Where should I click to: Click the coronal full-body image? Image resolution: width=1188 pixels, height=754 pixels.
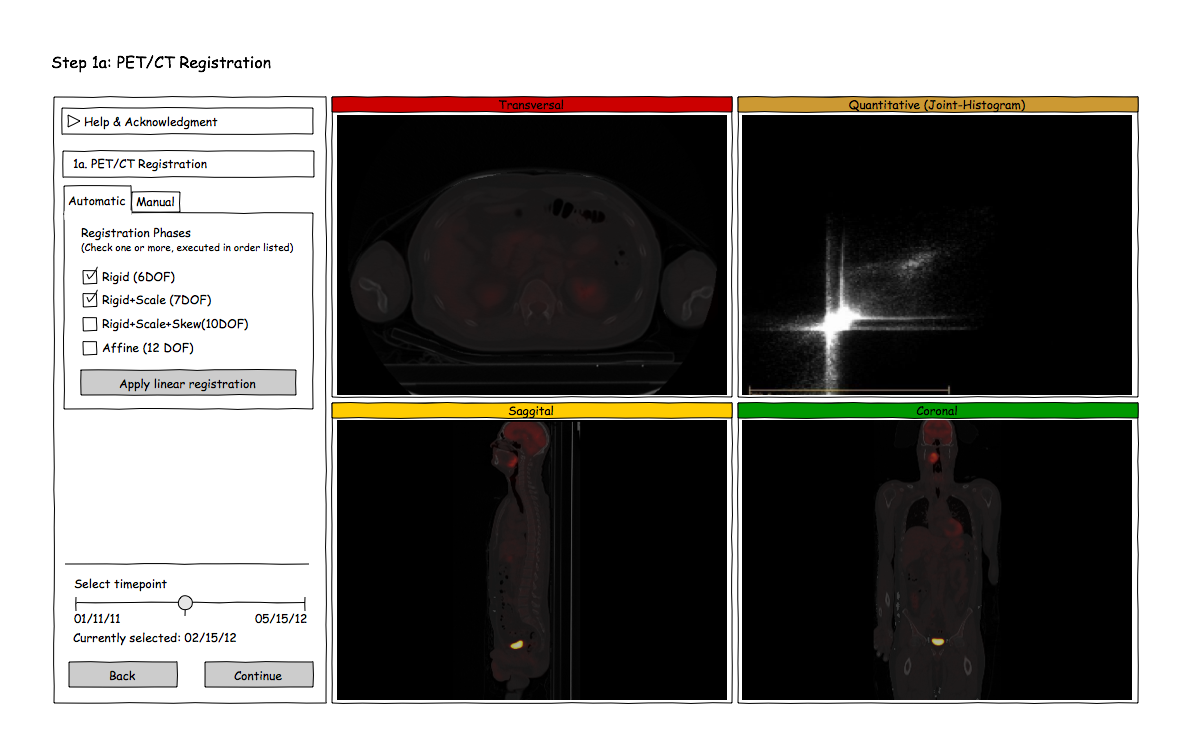[935, 560]
